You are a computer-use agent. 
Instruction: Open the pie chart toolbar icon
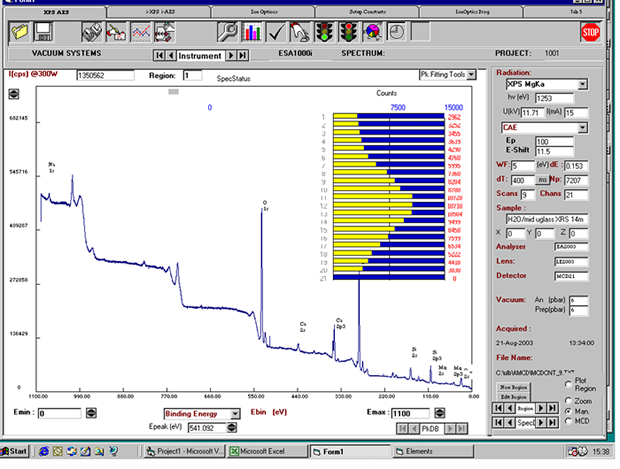(x=372, y=32)
